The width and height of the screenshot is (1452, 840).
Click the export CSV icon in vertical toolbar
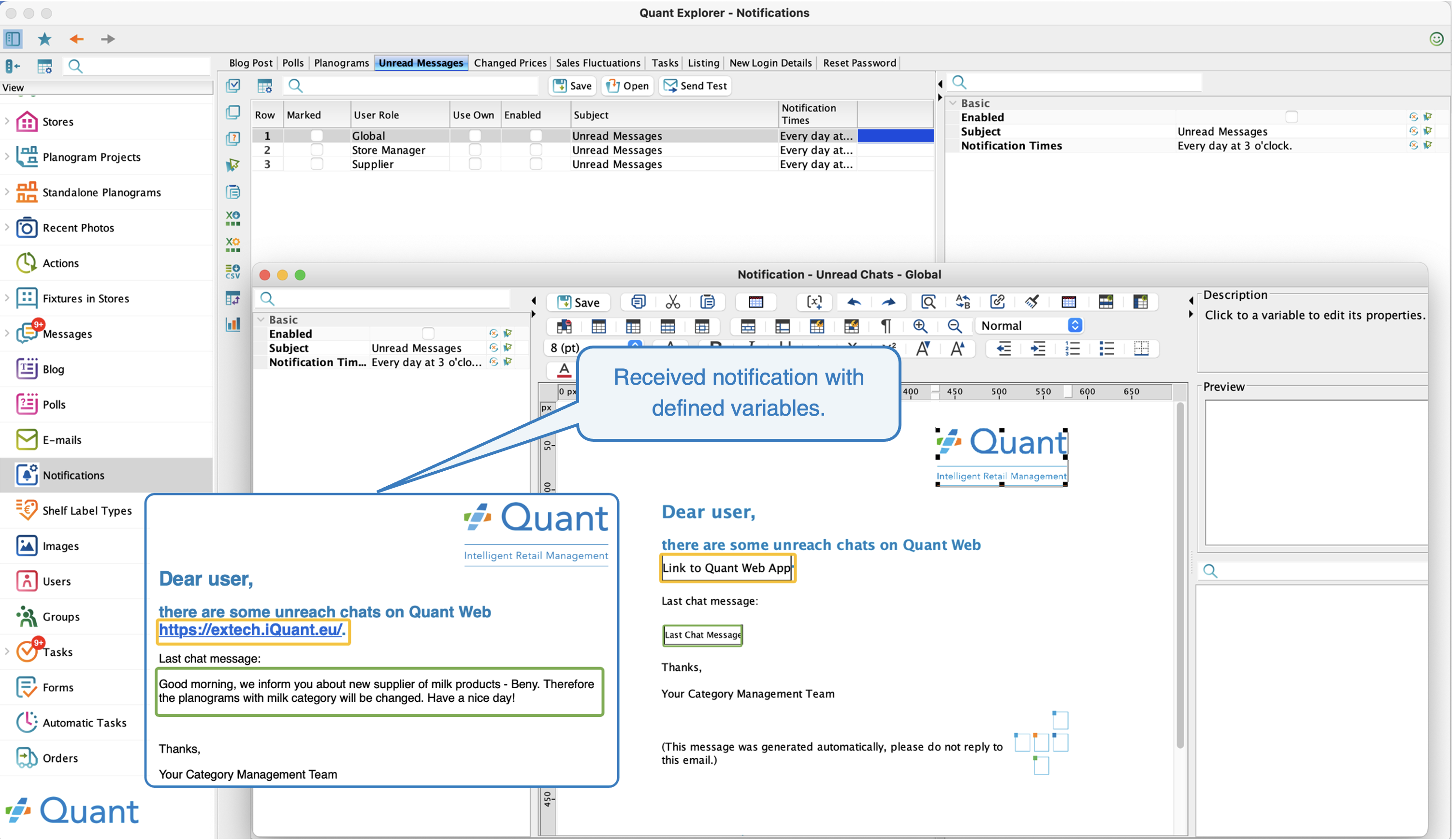[x=233, y=271]
